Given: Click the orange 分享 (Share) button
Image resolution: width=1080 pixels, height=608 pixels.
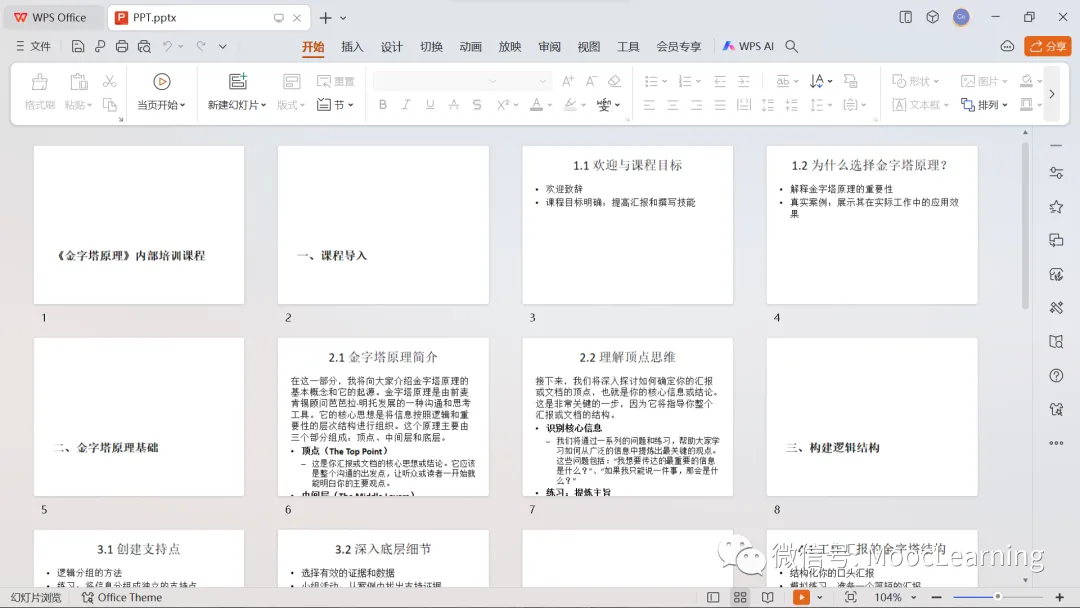Looking at the screenshot, I should tap(1048, 46).
